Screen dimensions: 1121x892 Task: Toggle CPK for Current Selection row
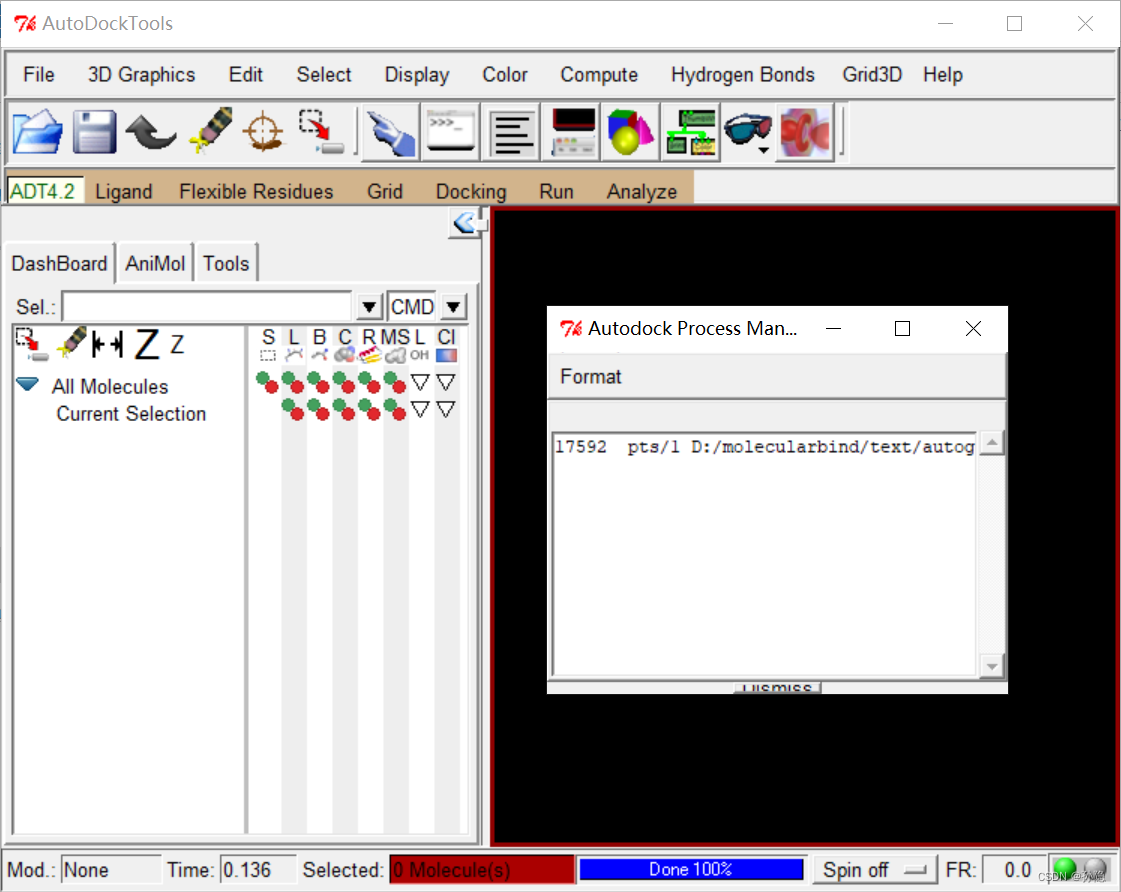click(x=344, y=410)
